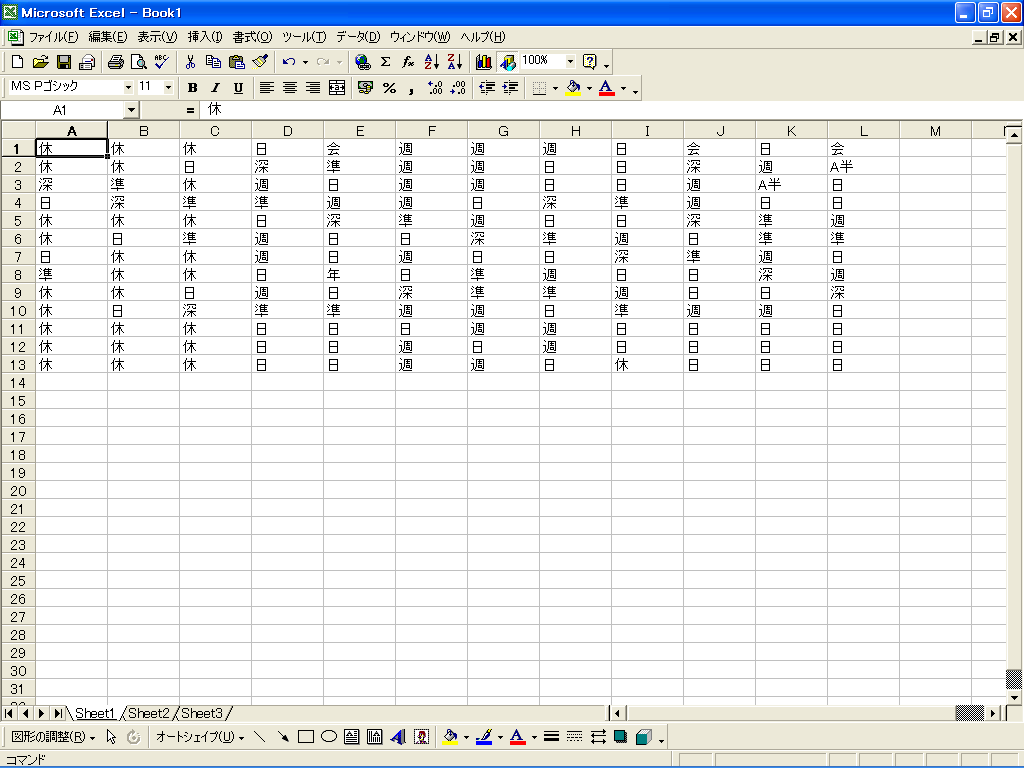Toggle the Drawing toolbar button

507,62
